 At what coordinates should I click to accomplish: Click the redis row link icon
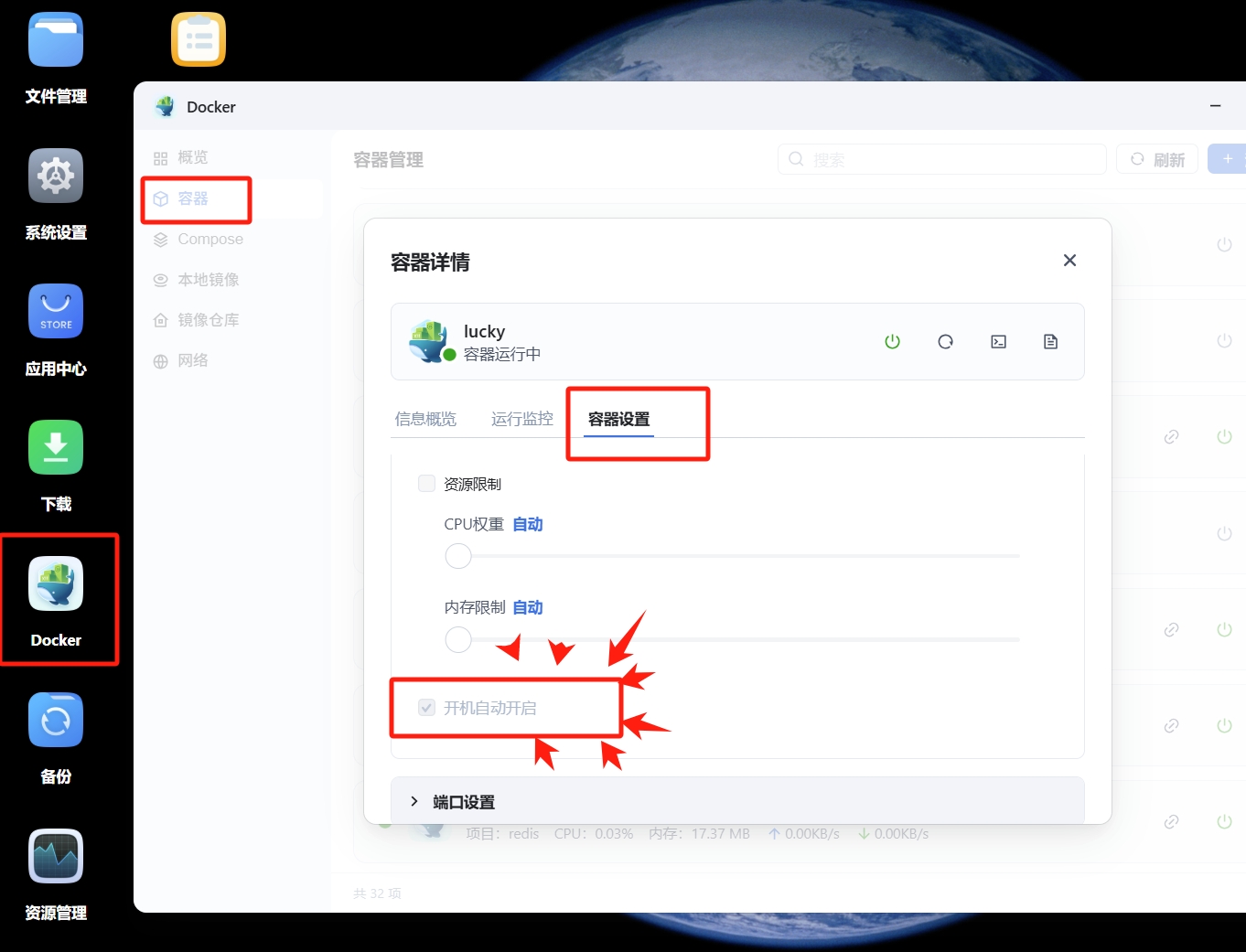pos(1171,821)
